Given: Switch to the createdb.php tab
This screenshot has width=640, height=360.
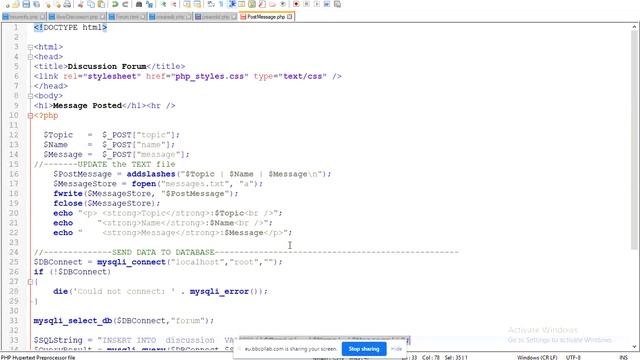Looking at the screenshot, I should click(170, 17).
